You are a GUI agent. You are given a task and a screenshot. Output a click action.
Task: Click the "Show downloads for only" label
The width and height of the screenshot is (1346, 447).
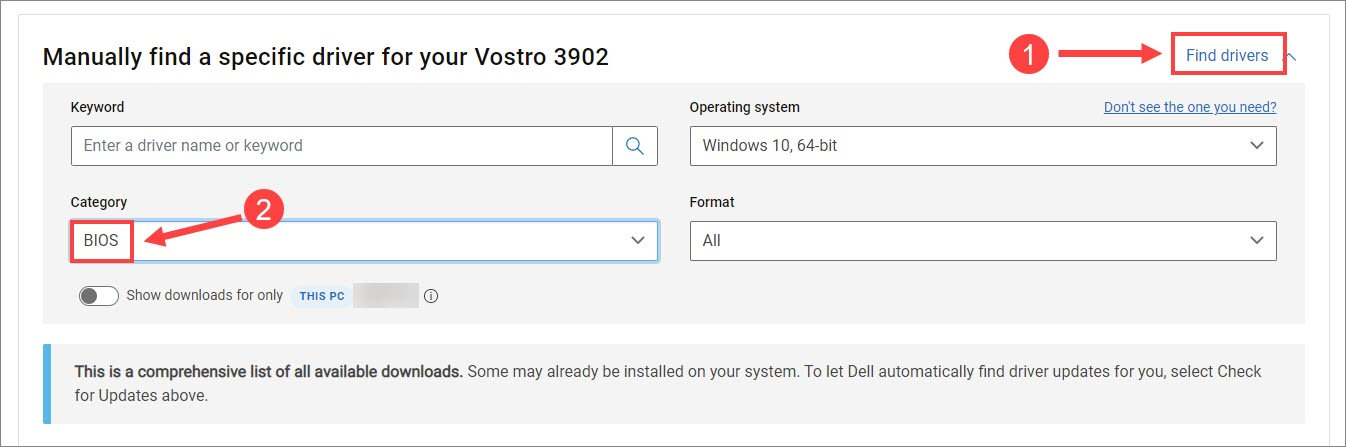pos(204,296)
